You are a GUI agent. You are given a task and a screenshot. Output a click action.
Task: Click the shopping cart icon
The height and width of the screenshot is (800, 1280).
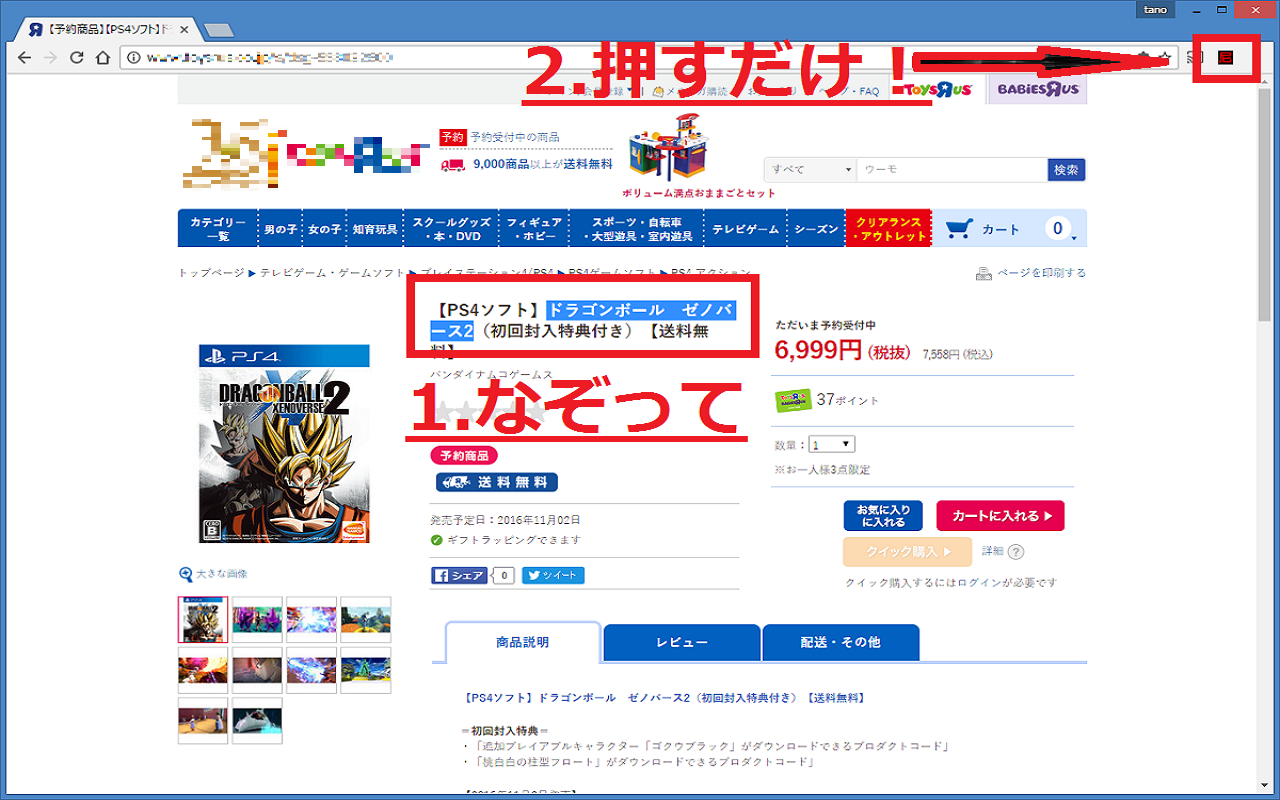960,229
